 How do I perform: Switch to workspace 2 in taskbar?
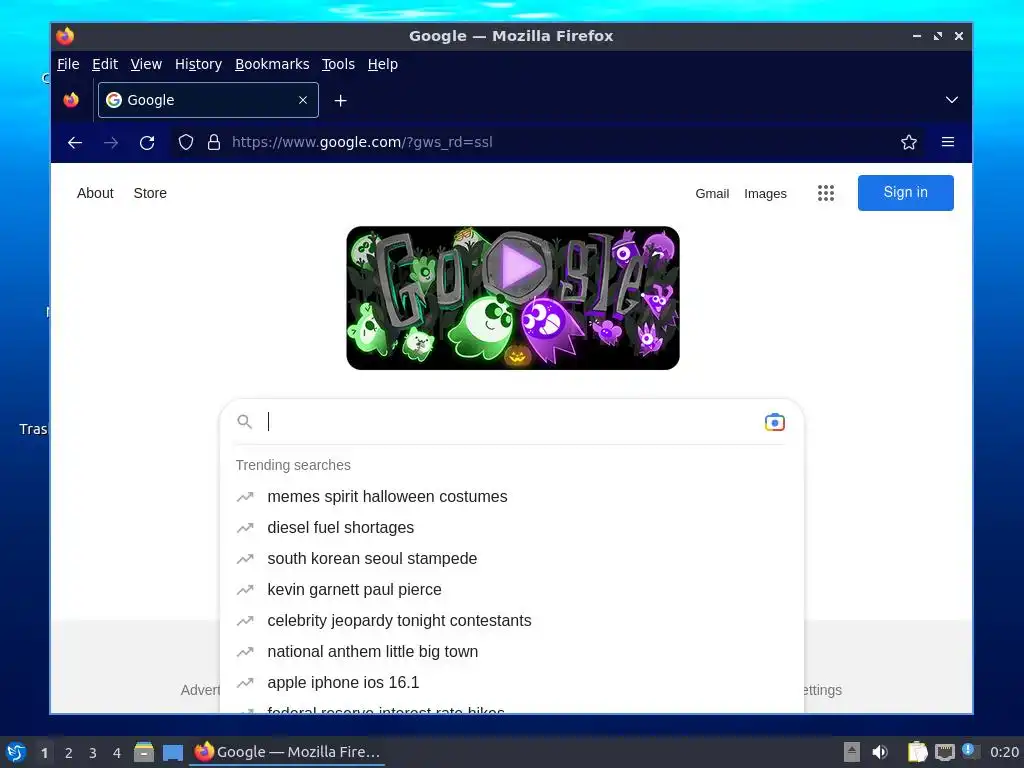pyautogui.click(x=69, y=753)
